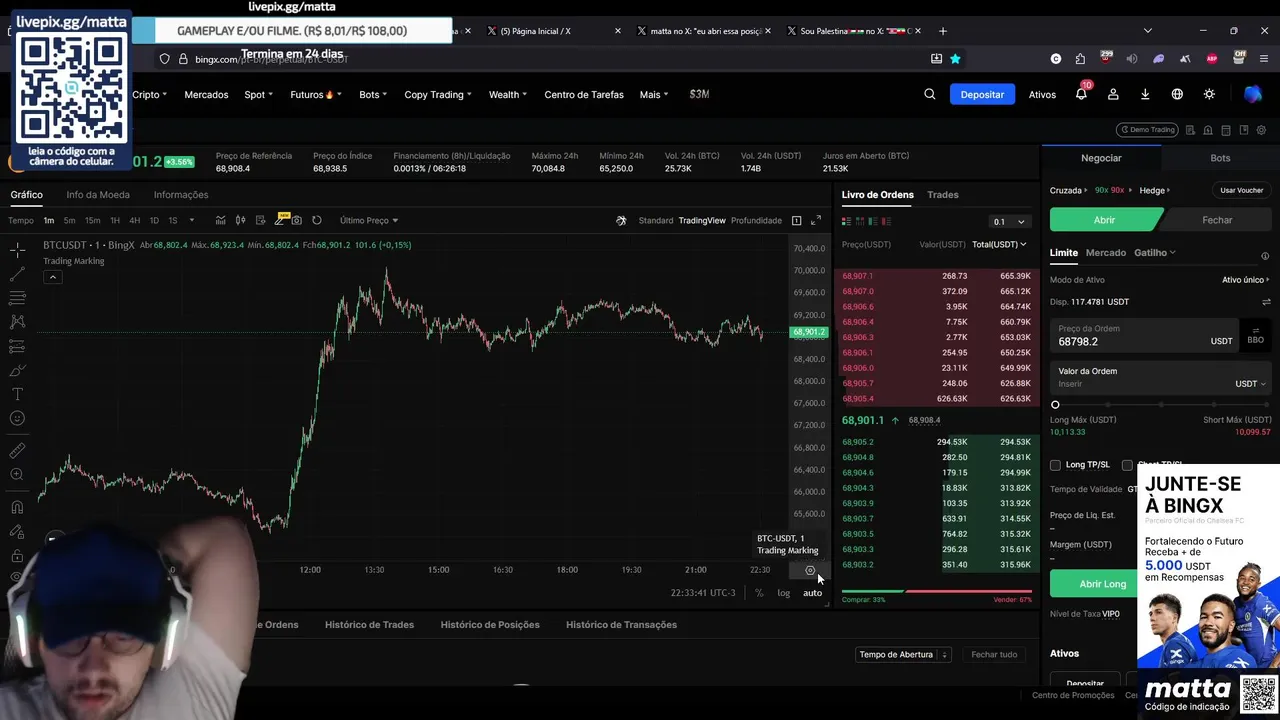Open the forecasting and measurement tools
The height and width of the screenshot is (720, 1280).
pyautogui.click(x=17, y=346)
